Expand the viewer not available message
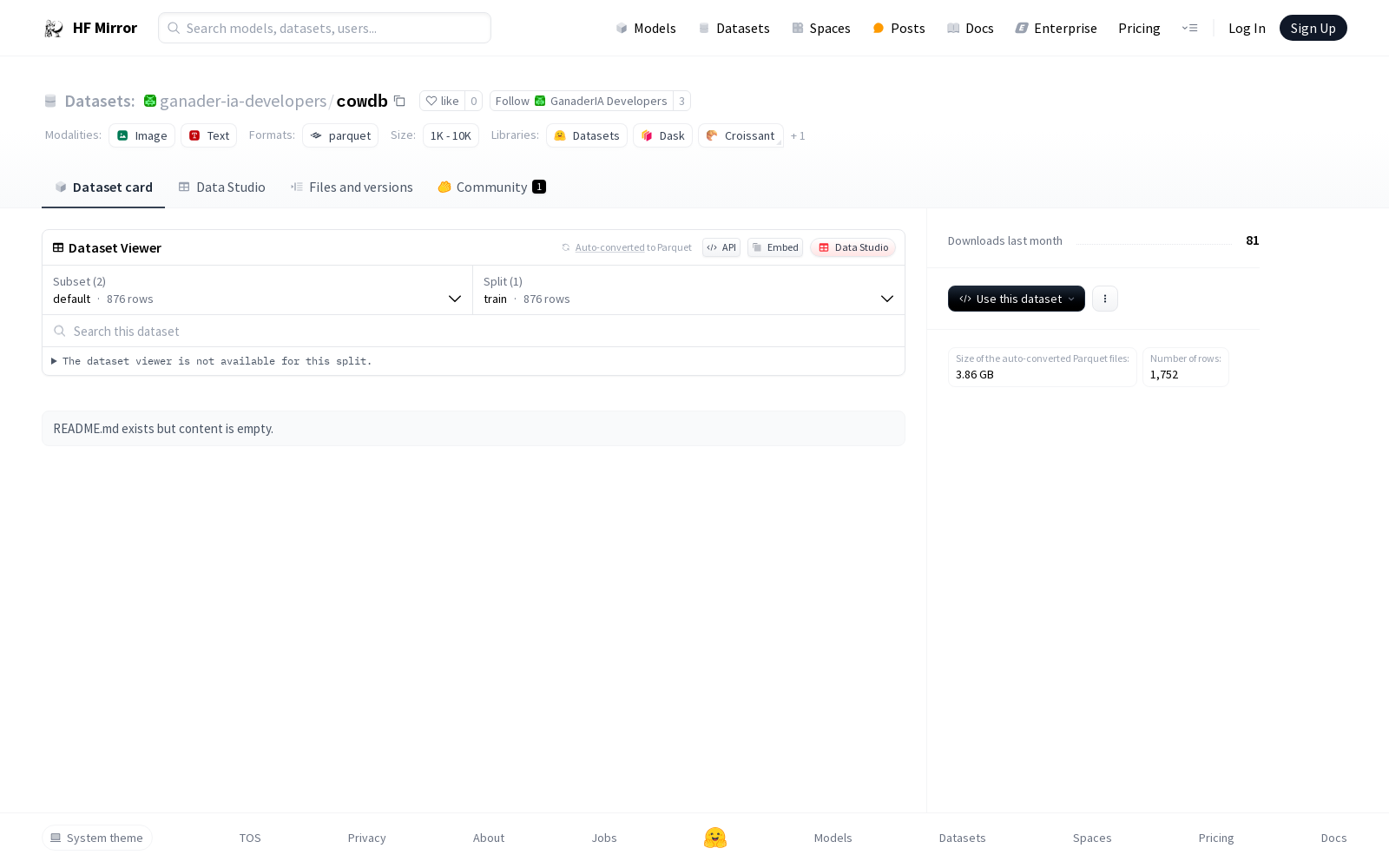Screen dimensions: 1389x868 (x=212, y=361)
